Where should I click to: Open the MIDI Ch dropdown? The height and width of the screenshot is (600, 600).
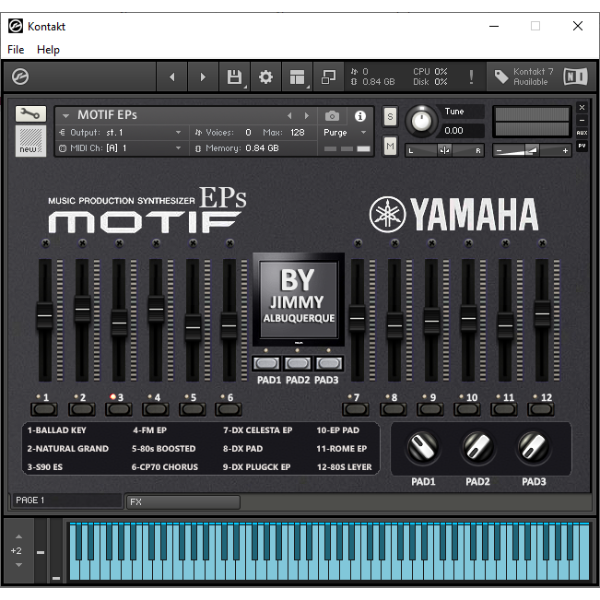point(121,148)
